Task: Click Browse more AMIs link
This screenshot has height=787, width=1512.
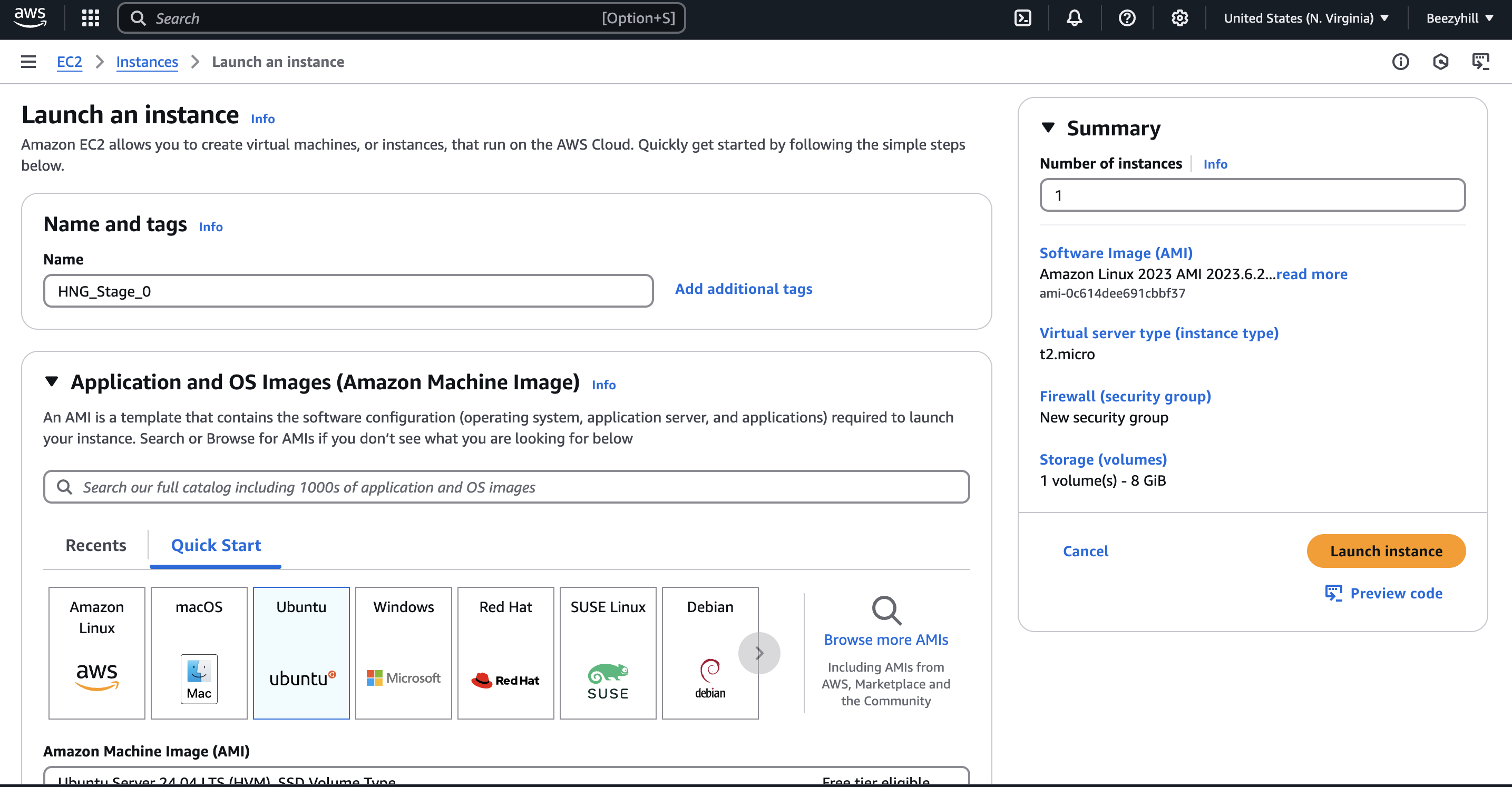Action: pos(886,640)
